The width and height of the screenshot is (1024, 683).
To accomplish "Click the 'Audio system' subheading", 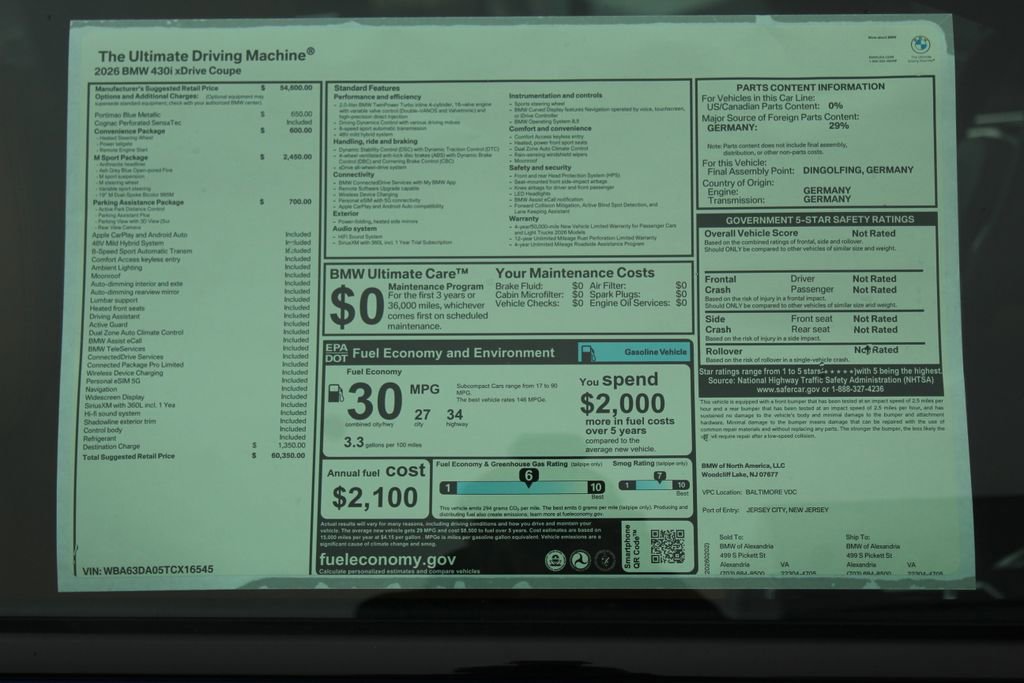I will click(355, 229).
